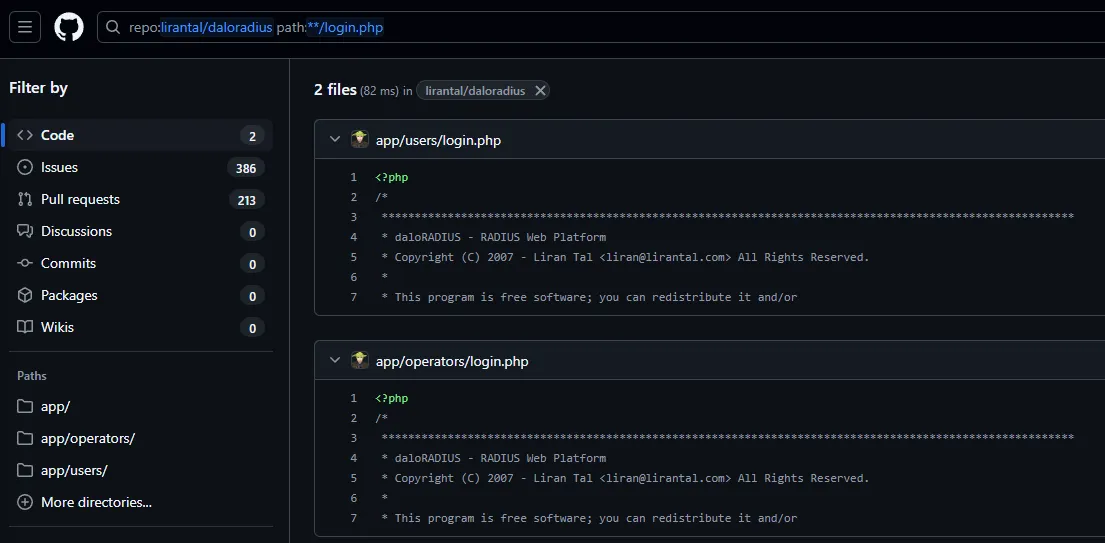The height and width of the screenshot is (543, 1105).
Task: Click the '2 files' results heading
Action: pos(335,90)
